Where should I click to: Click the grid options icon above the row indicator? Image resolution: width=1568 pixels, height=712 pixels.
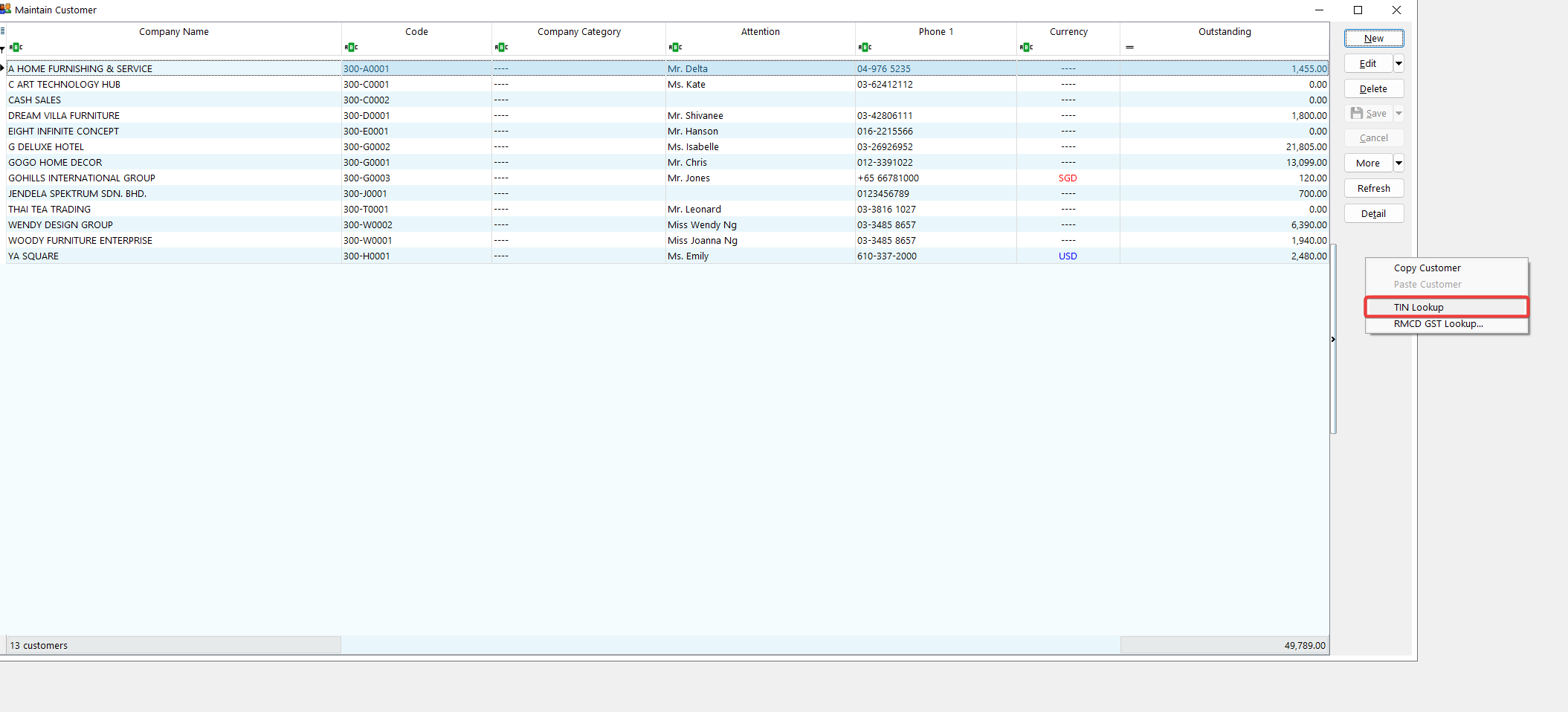tap(2, 31)
